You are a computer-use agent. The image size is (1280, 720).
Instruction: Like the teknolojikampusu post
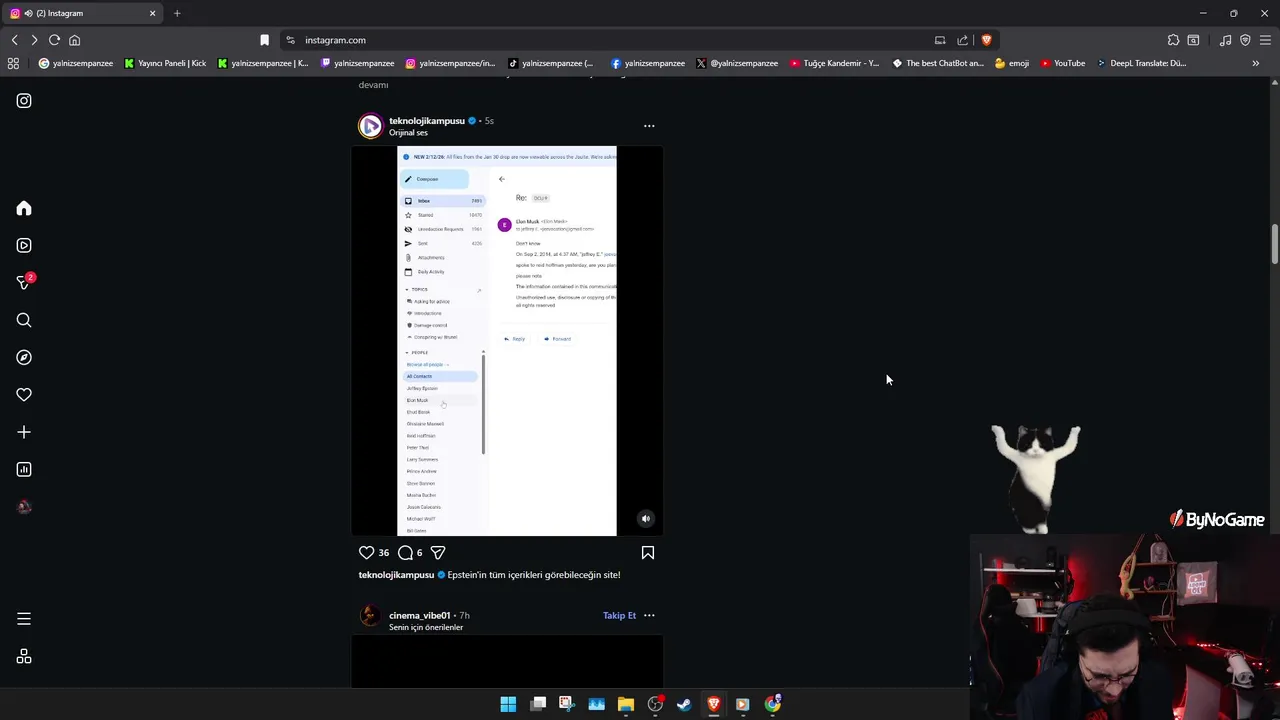[x=366, y=552]
